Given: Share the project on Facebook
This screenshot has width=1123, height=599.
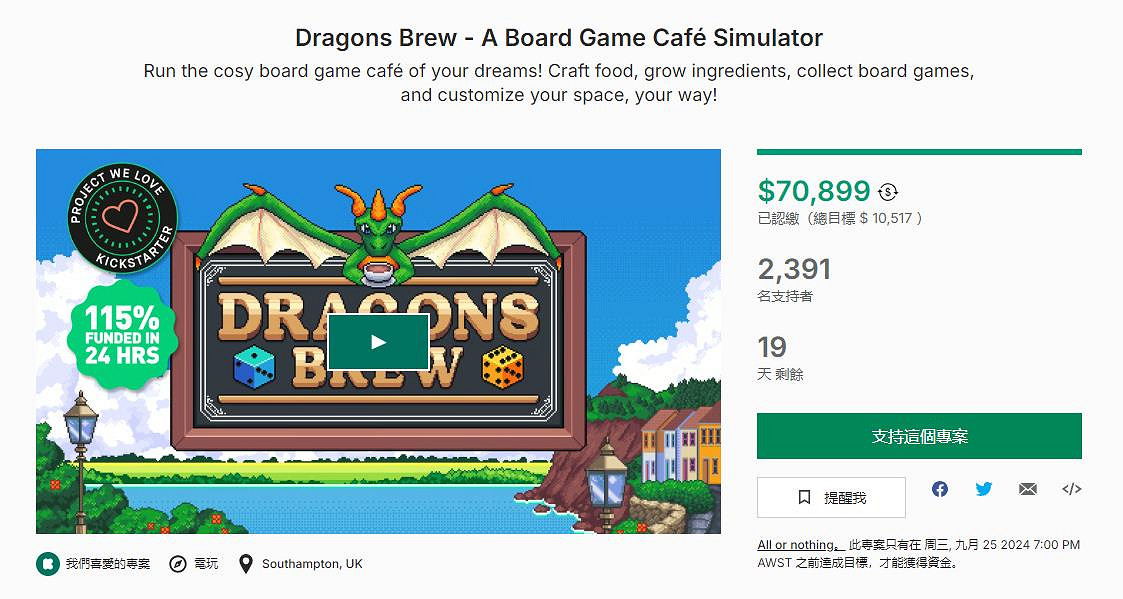Looking at the screenshot, I should [940, 489].
